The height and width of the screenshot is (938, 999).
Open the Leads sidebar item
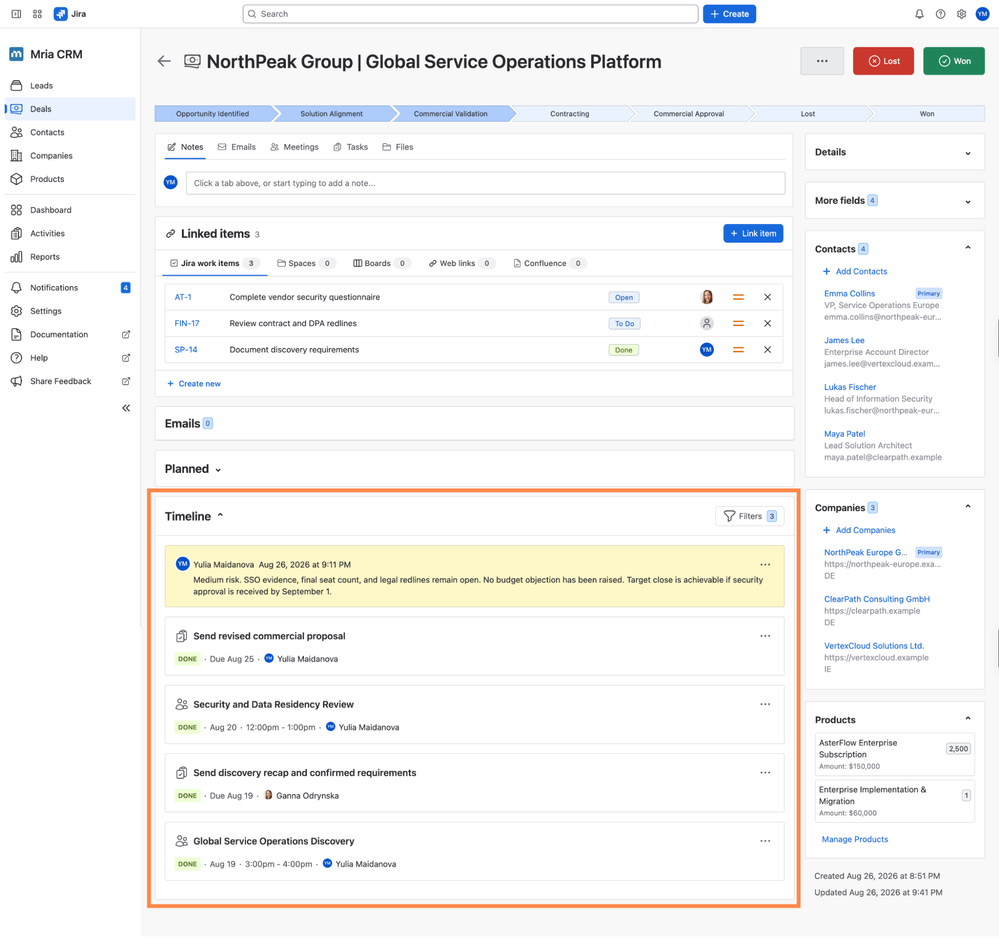(70, 85)
